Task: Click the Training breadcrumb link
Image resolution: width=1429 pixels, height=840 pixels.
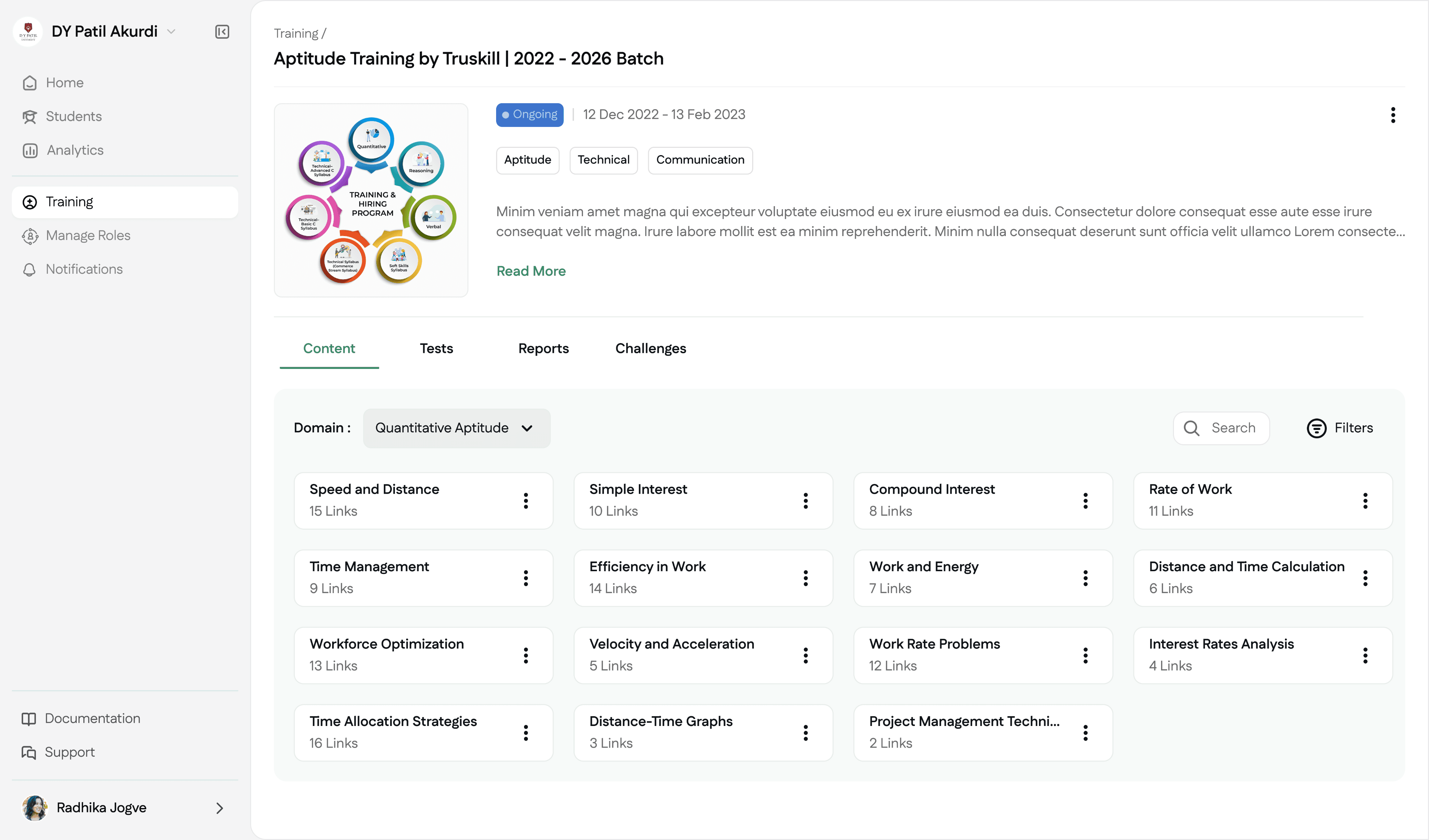Action: 296,33
